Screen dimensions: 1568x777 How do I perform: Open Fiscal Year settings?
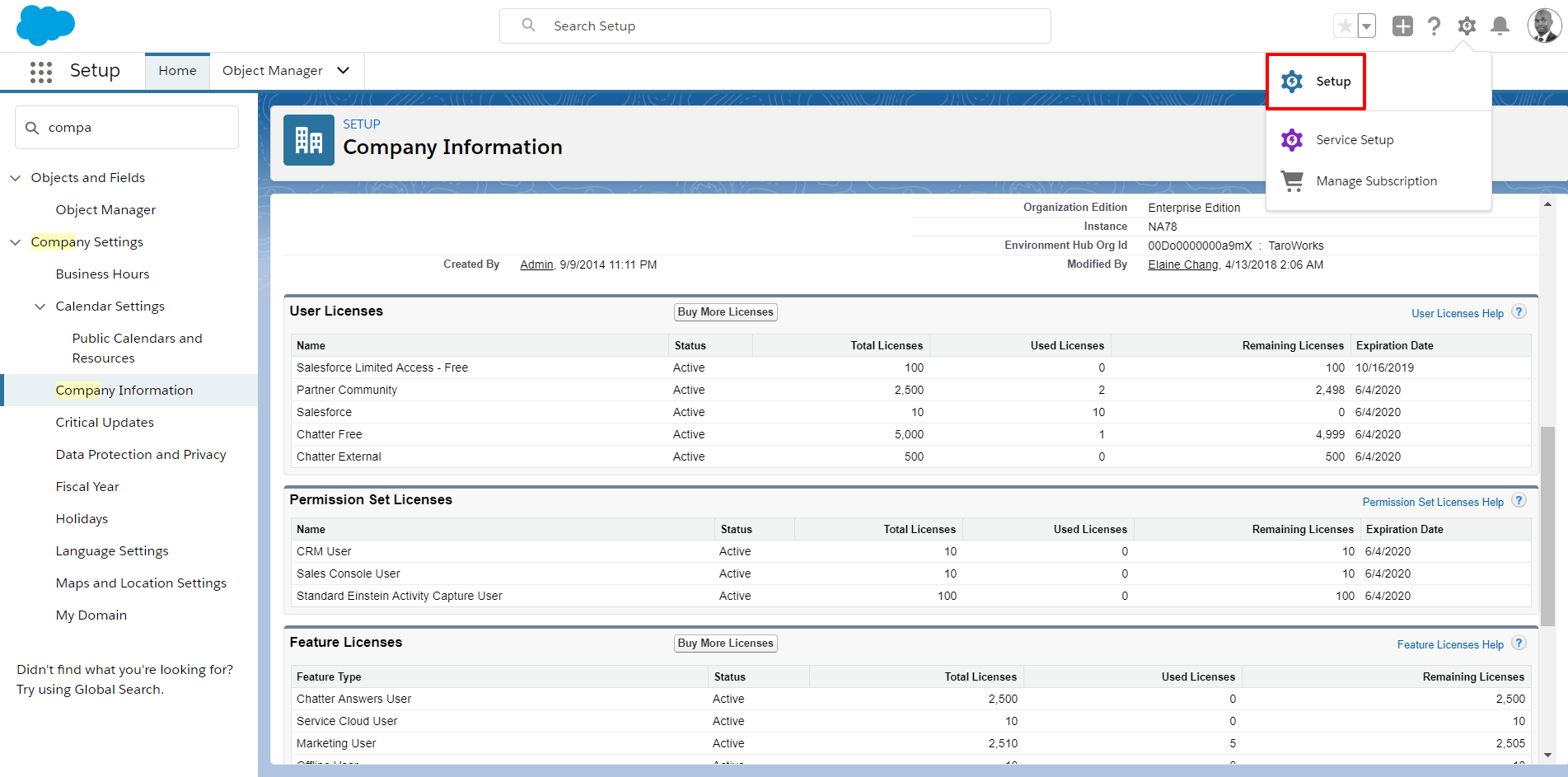tap(87, 487)
